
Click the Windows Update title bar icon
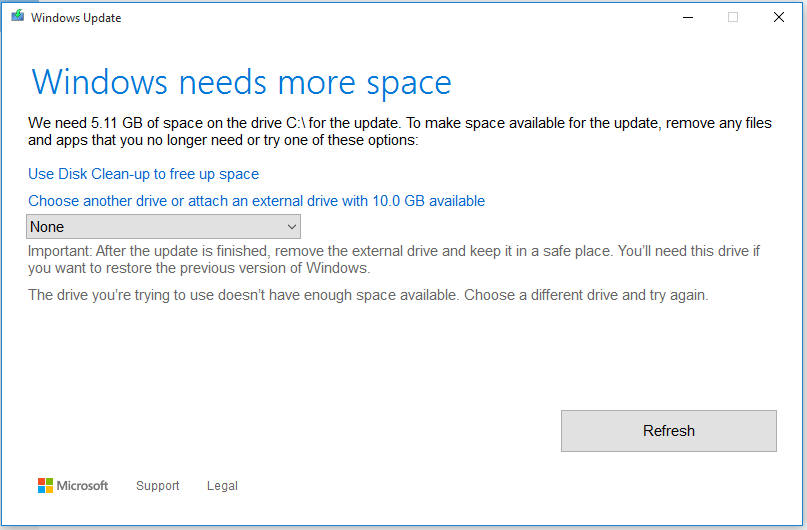(17, 16)
